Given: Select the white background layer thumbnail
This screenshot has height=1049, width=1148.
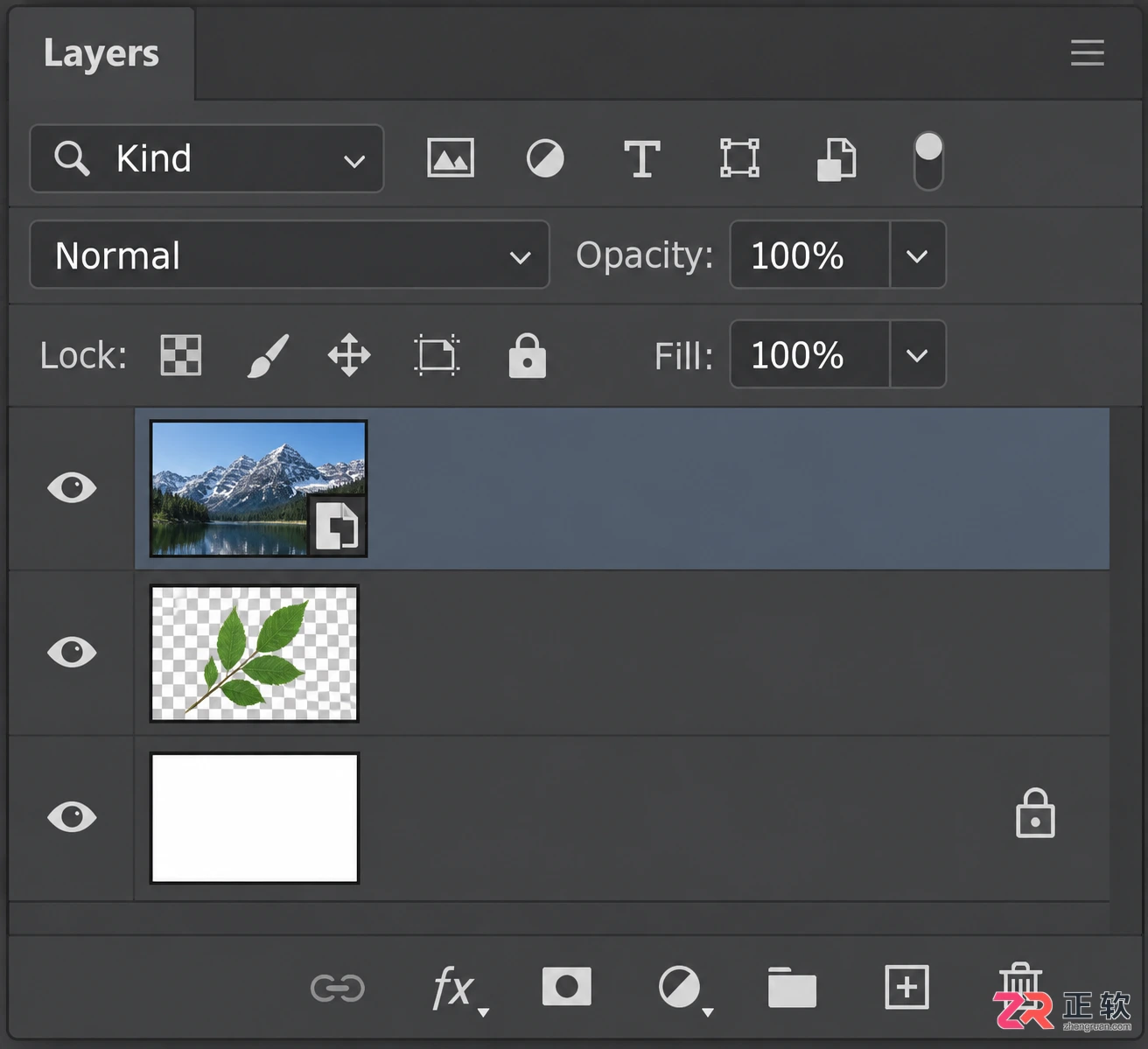Looking at the screenshot, I should click(x=255, y=818).
